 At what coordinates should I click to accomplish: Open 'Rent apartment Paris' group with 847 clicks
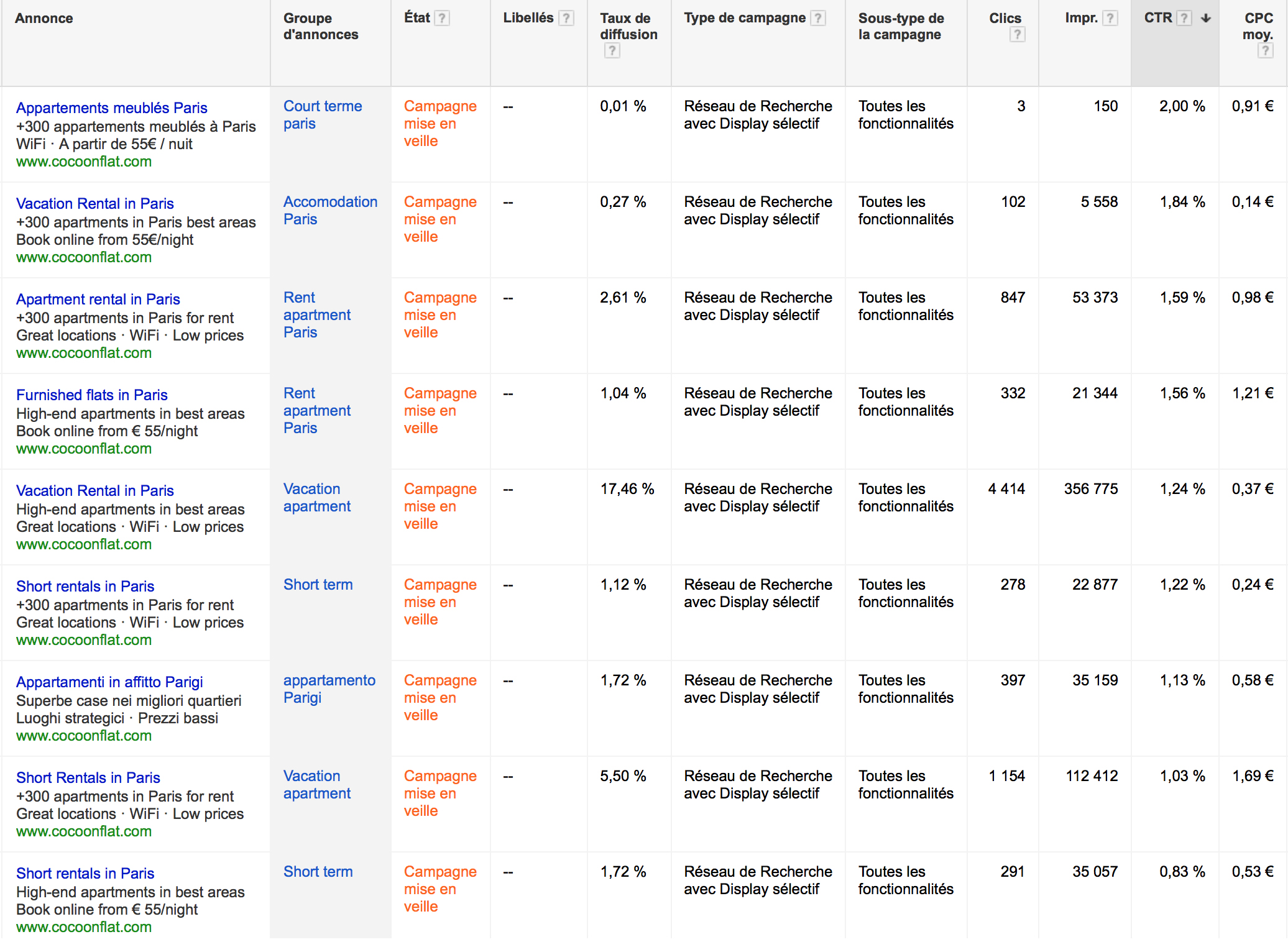[x=317, y=315]
